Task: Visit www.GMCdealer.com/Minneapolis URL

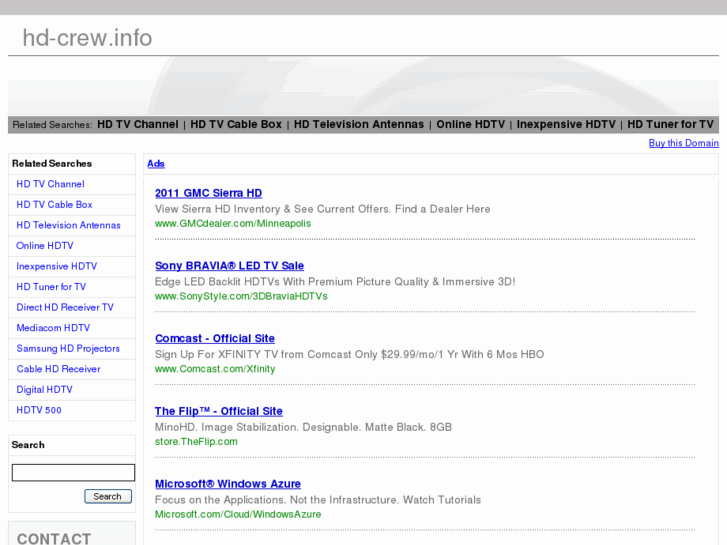Action: [233, 224]
